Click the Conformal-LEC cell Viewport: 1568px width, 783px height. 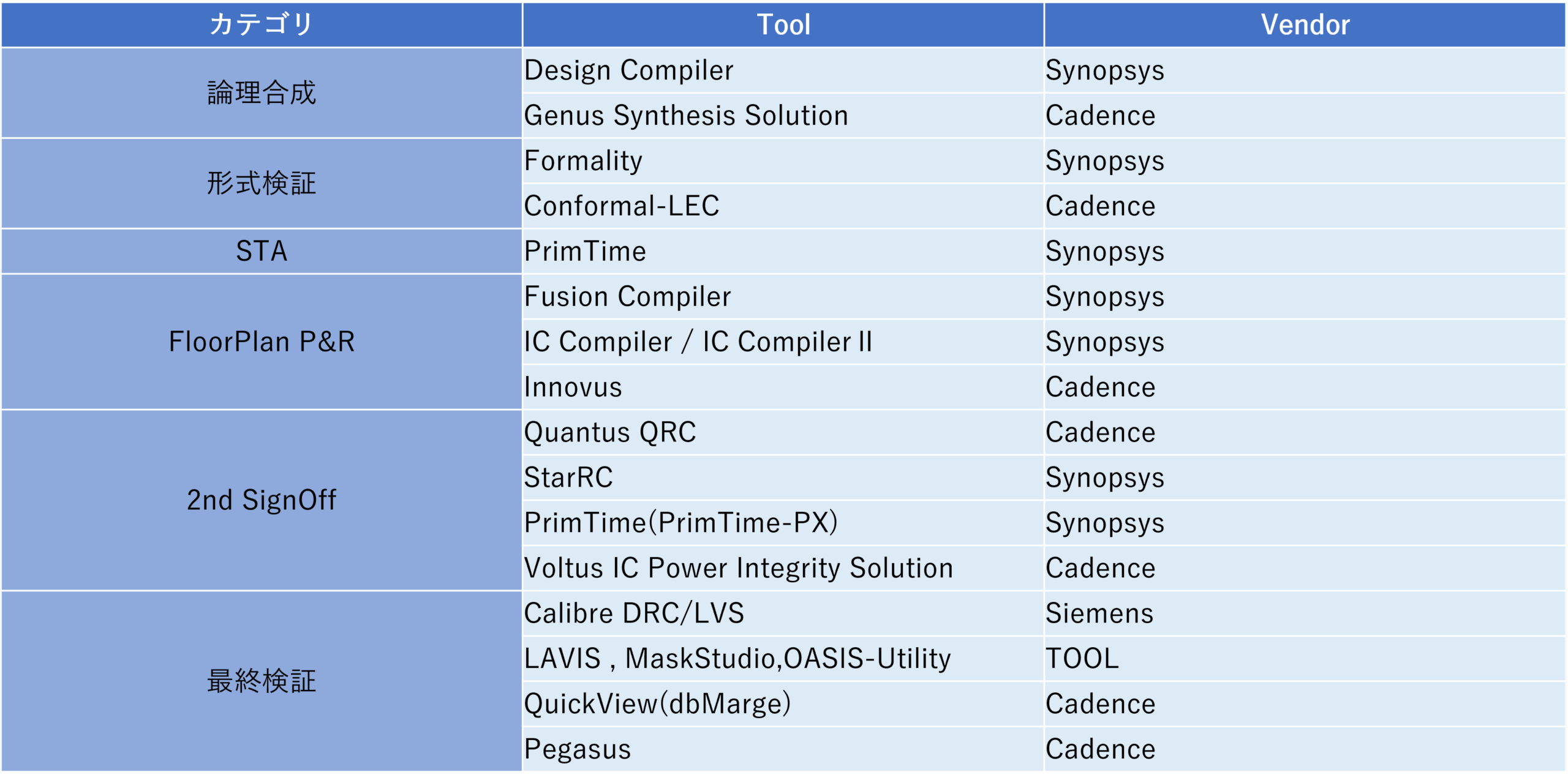click(783, 206)
